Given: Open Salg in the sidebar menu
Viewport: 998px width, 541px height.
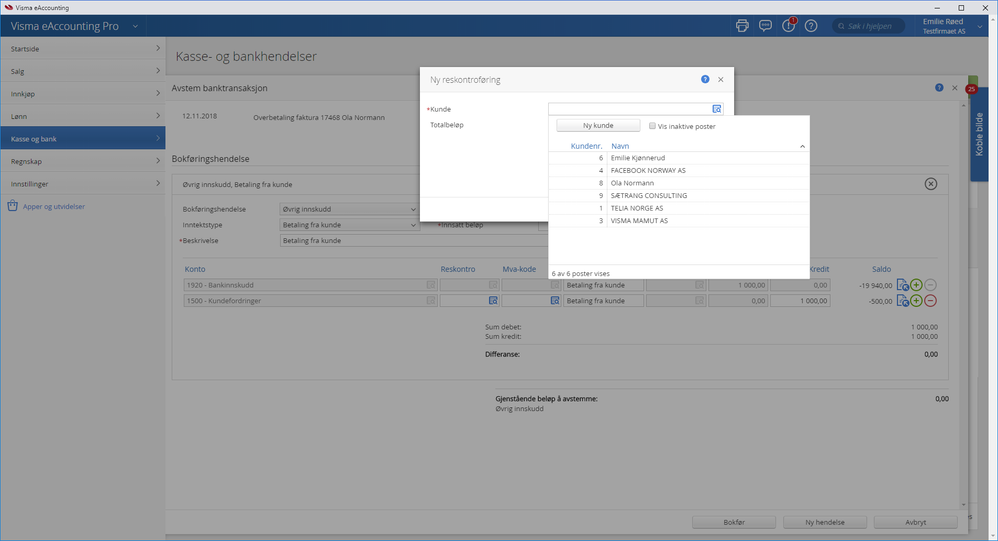Looking at the screenshot, I should [82, 71].
